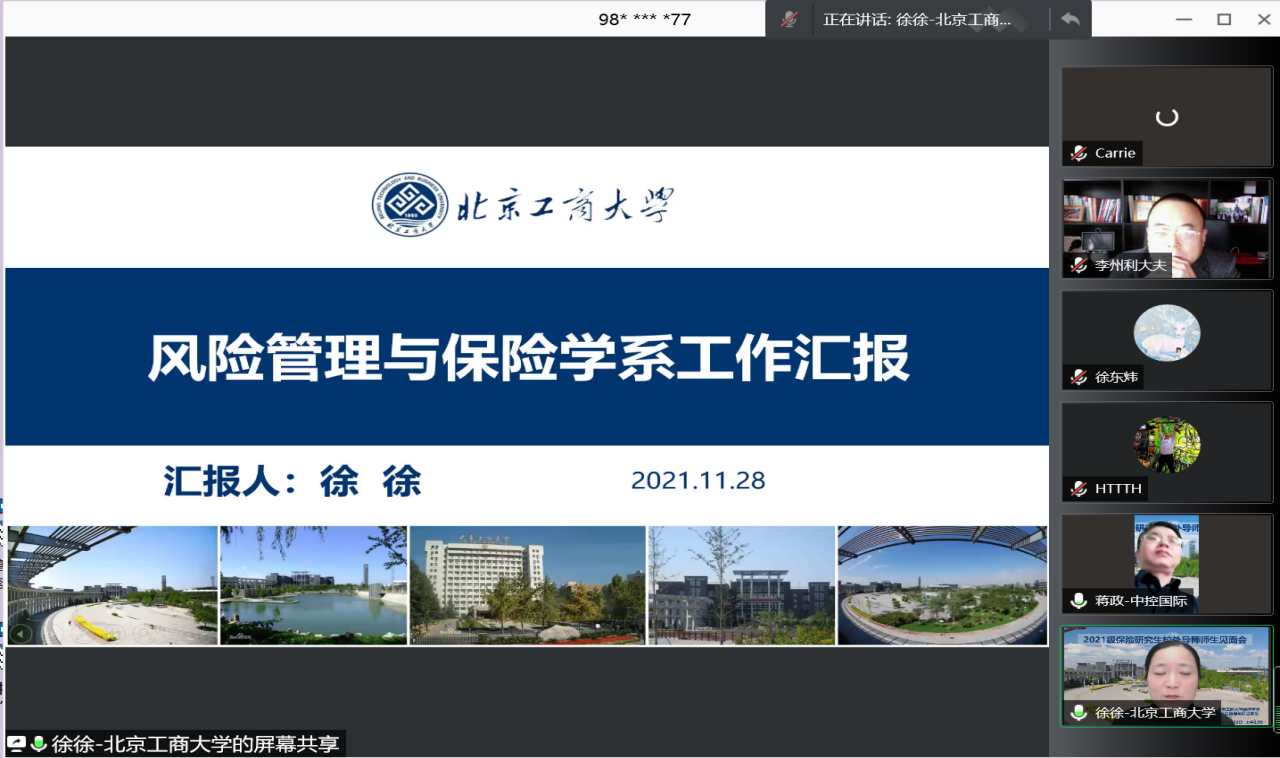Click the green microphone icon beside screen-share label
Viewport: 1280px width, 758px height.
(x=39, y=743)
